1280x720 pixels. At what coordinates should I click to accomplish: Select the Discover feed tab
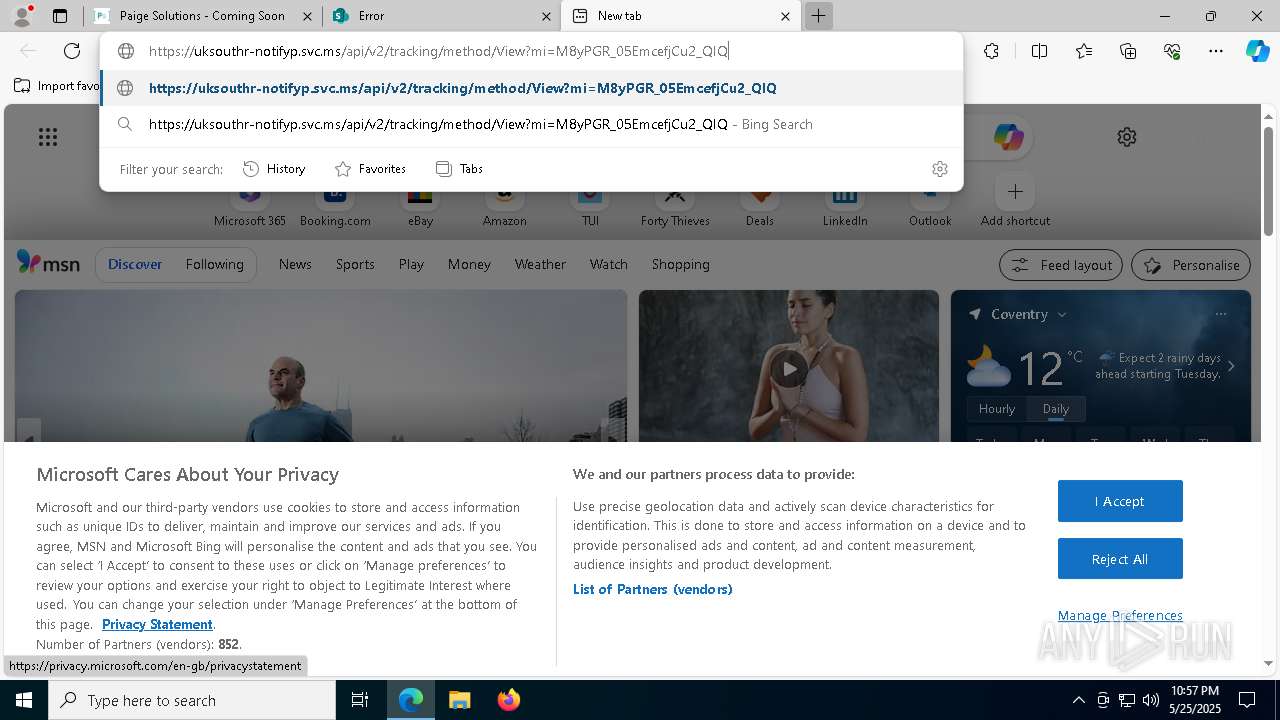(x=135, y=264)
